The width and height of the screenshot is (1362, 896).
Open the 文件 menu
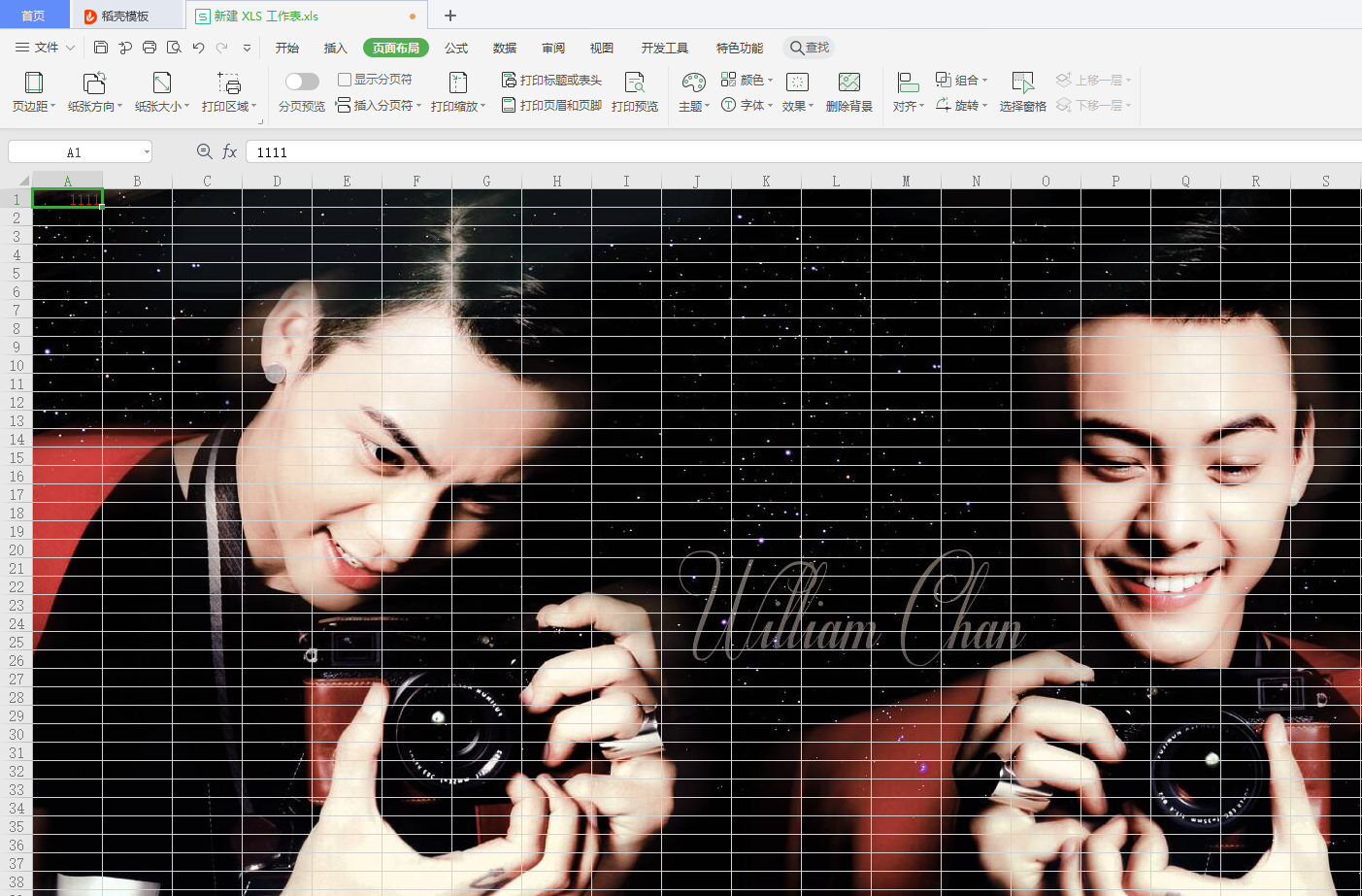[x=45, y=48]
